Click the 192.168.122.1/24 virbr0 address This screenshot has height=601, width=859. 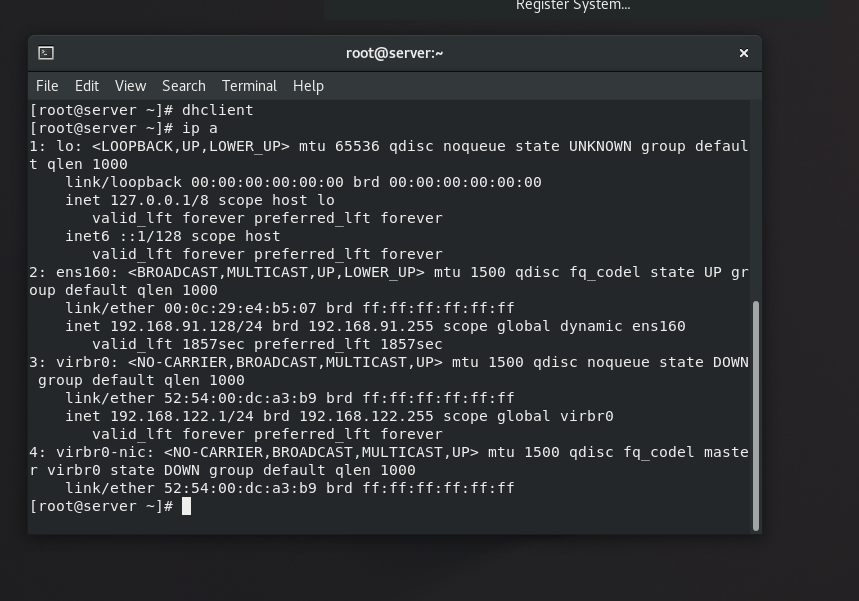(x=182, y=416)
